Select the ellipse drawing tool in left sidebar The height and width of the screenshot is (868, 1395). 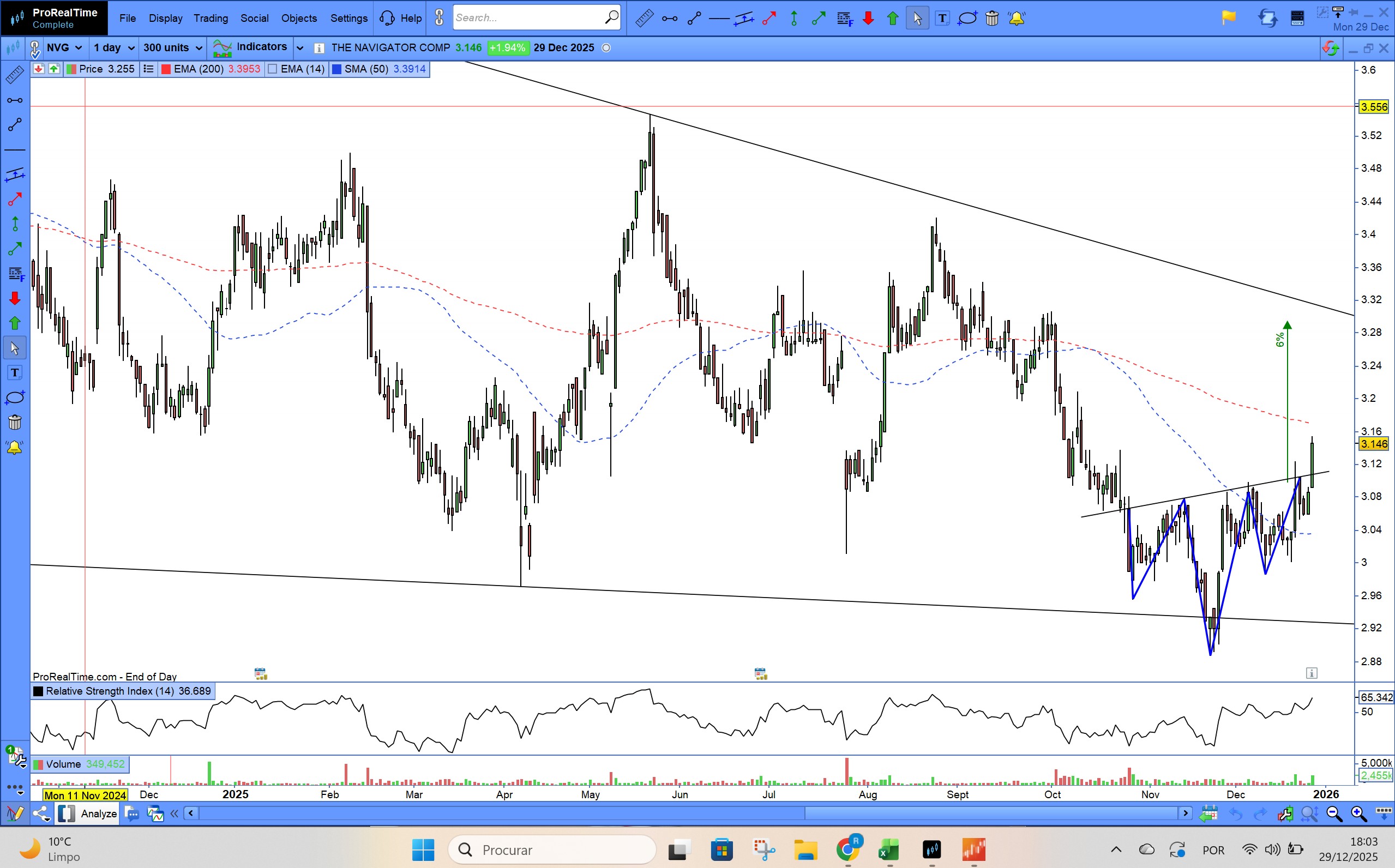tap(15, 397)
